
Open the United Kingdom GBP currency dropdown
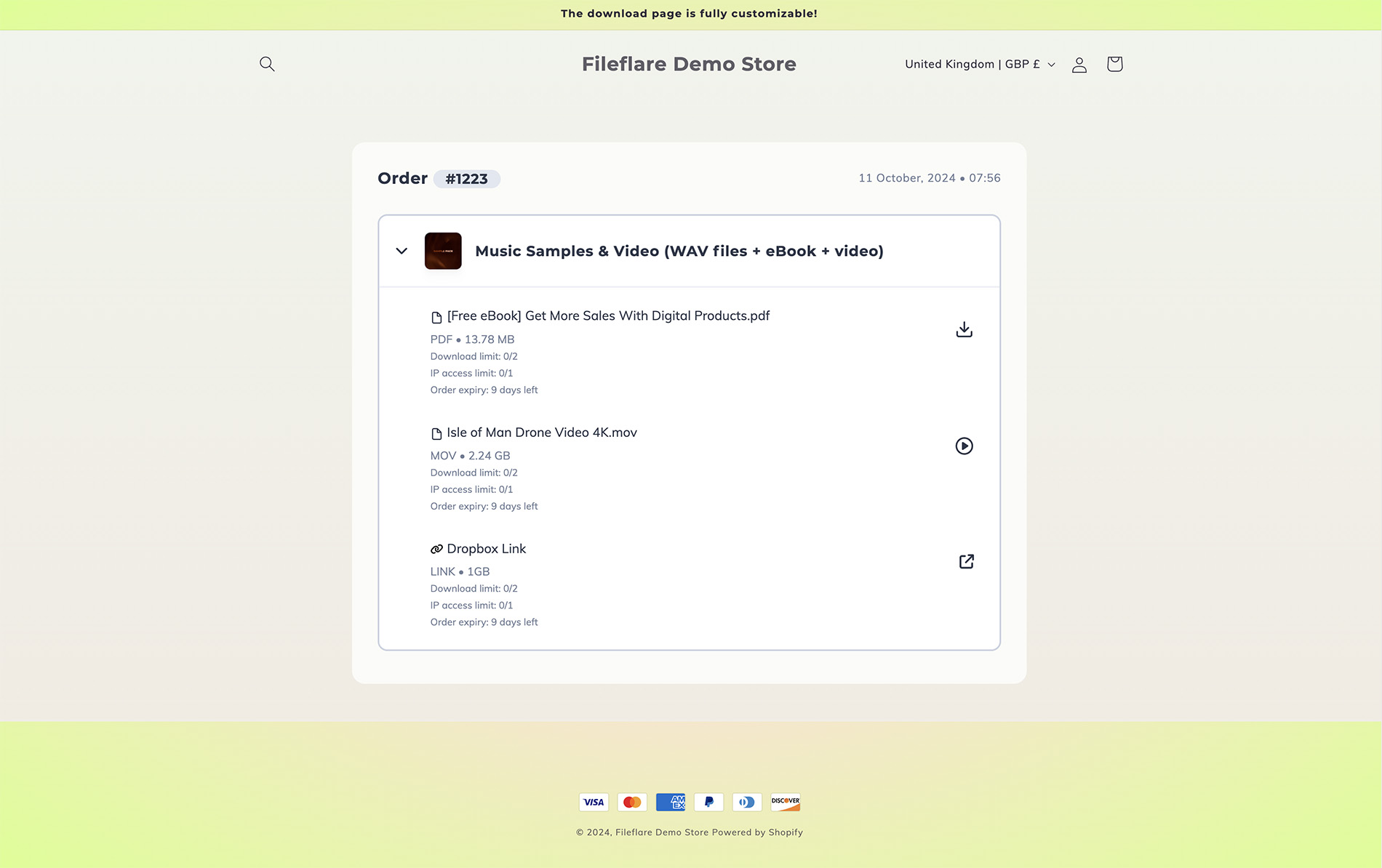[x=979, y=64]
